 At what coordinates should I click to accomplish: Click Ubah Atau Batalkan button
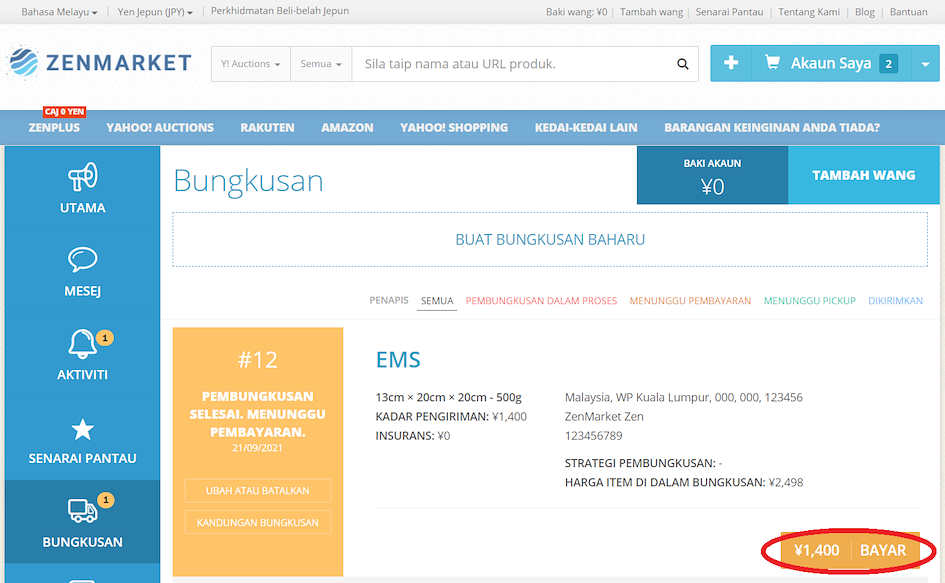[258, 491]
